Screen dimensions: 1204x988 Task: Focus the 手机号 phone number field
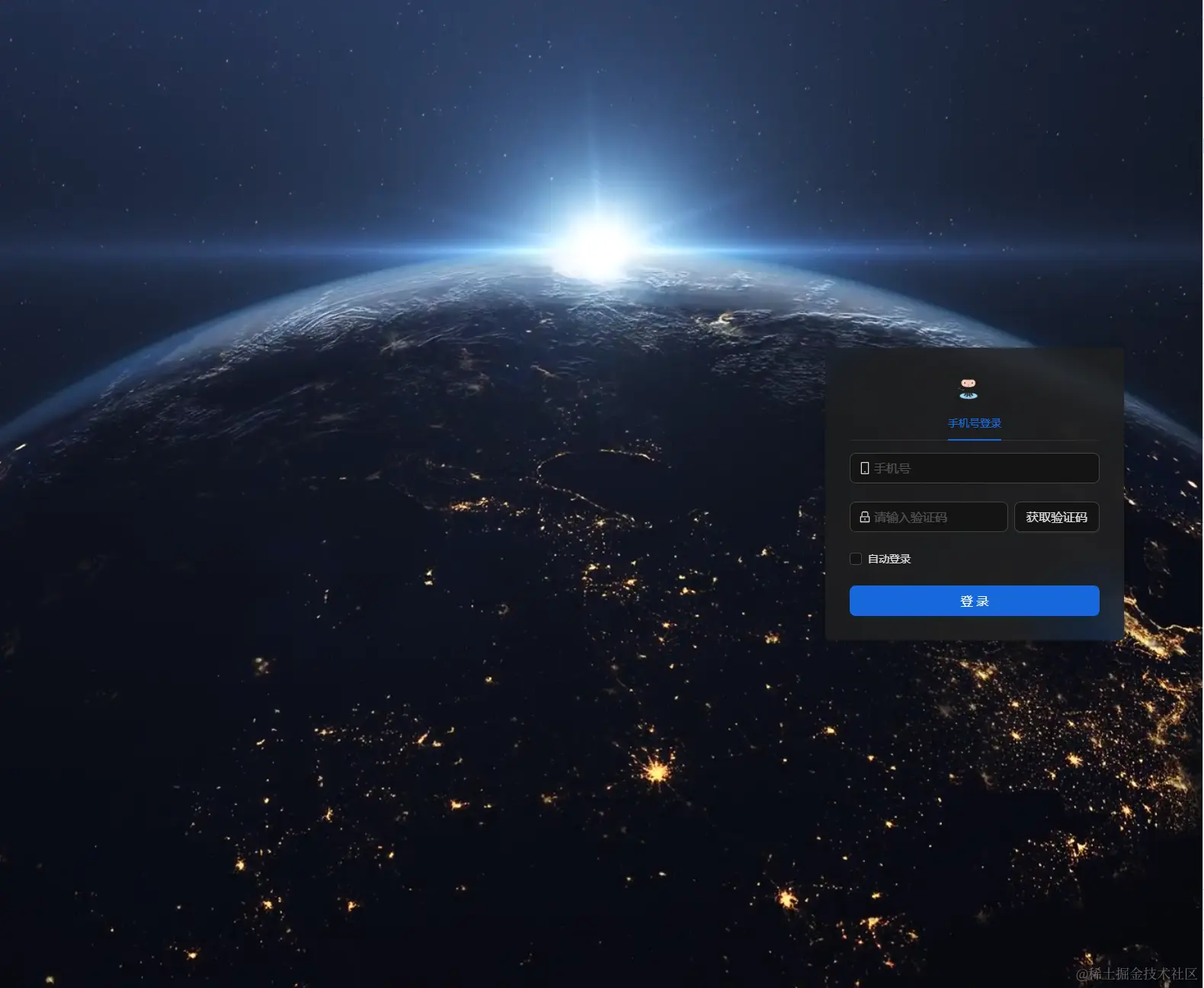point(974,468)
